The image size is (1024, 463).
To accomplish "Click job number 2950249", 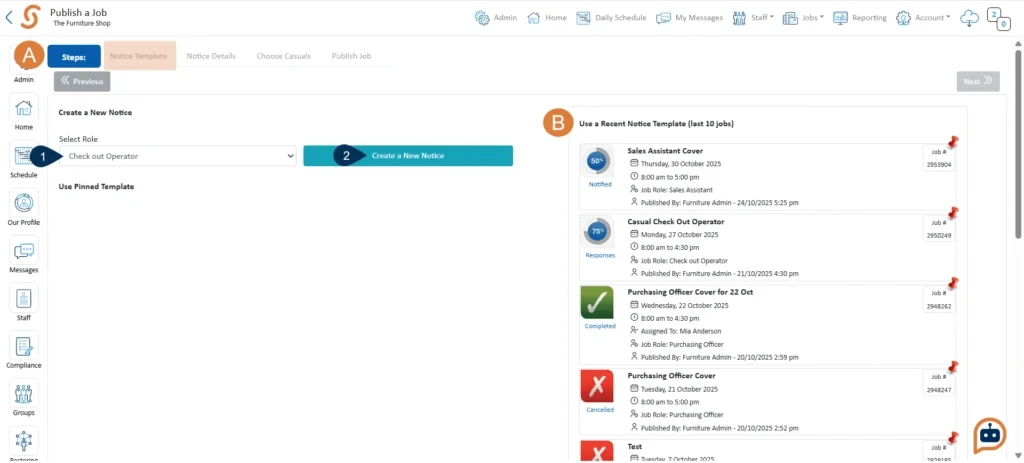I will pos(939,236).
